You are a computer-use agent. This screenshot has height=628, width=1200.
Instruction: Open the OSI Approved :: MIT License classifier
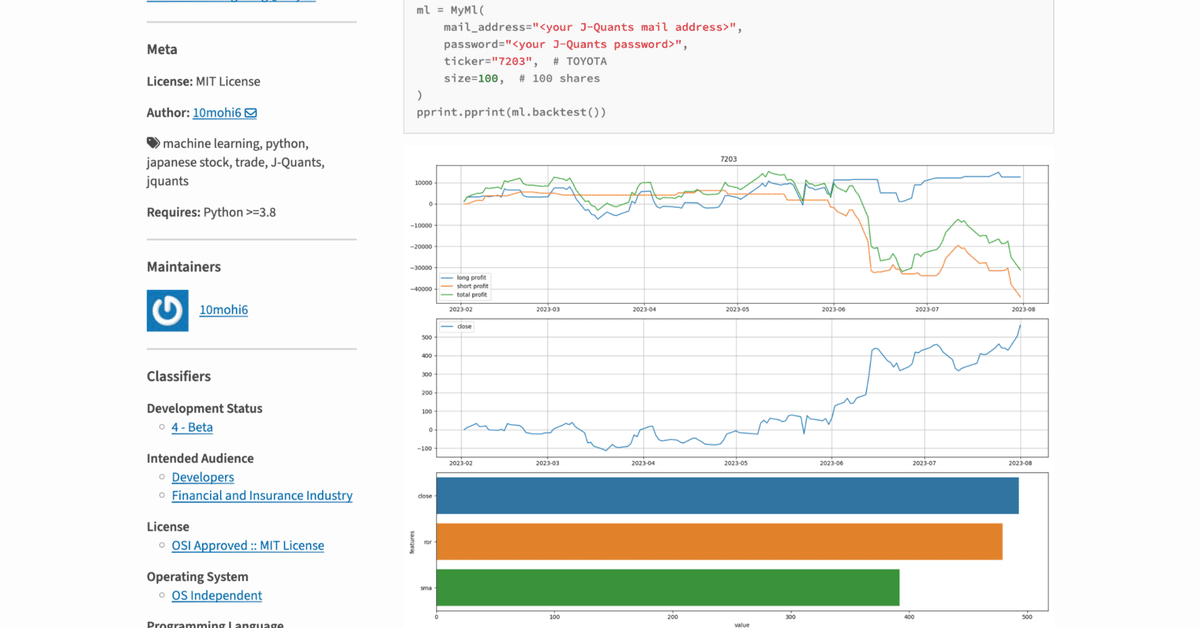[x=247, y=545]
